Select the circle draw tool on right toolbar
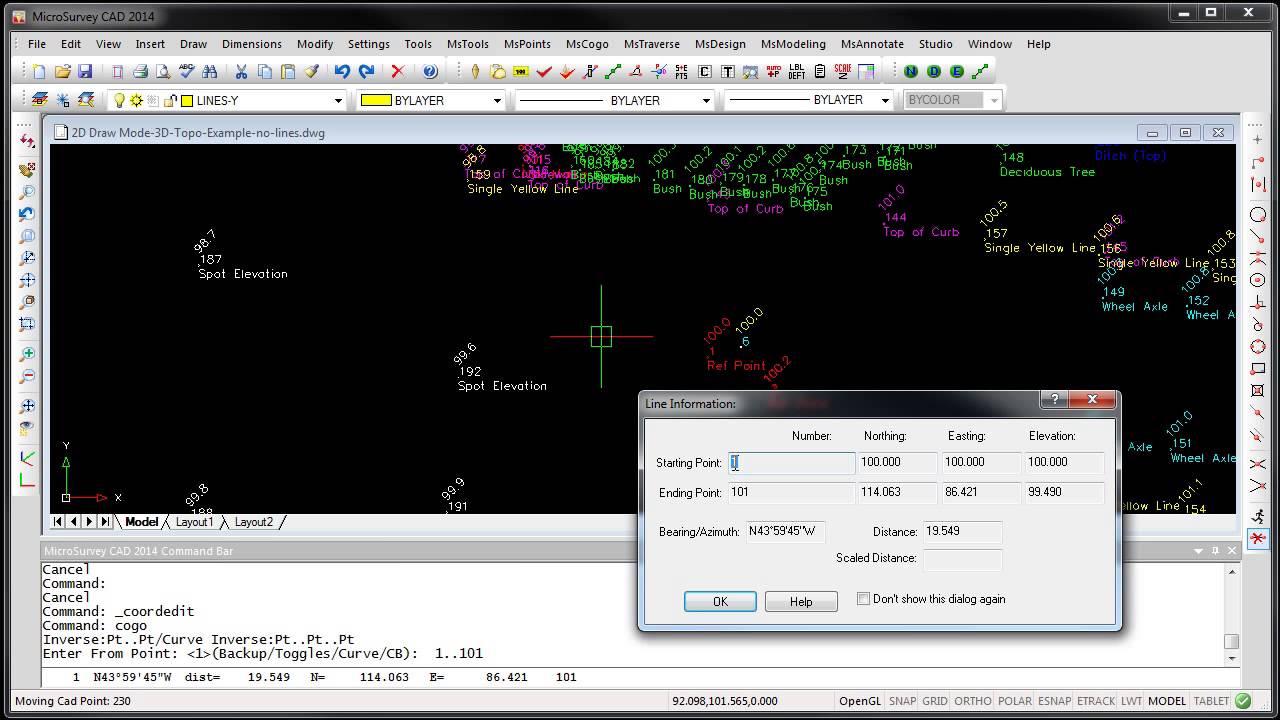The width and height of the screenshot is (1280, 720). click(1258, 214)
